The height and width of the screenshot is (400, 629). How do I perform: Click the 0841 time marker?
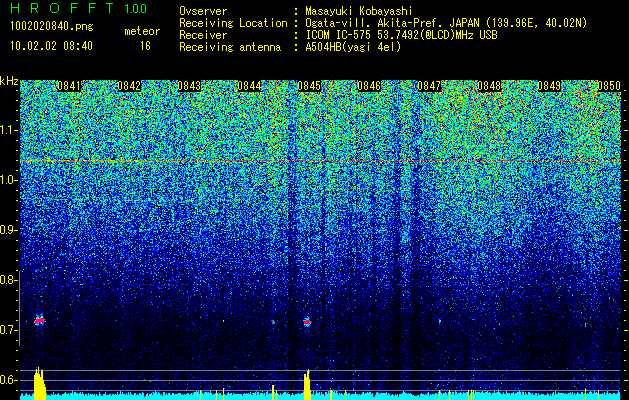point(69,86)
